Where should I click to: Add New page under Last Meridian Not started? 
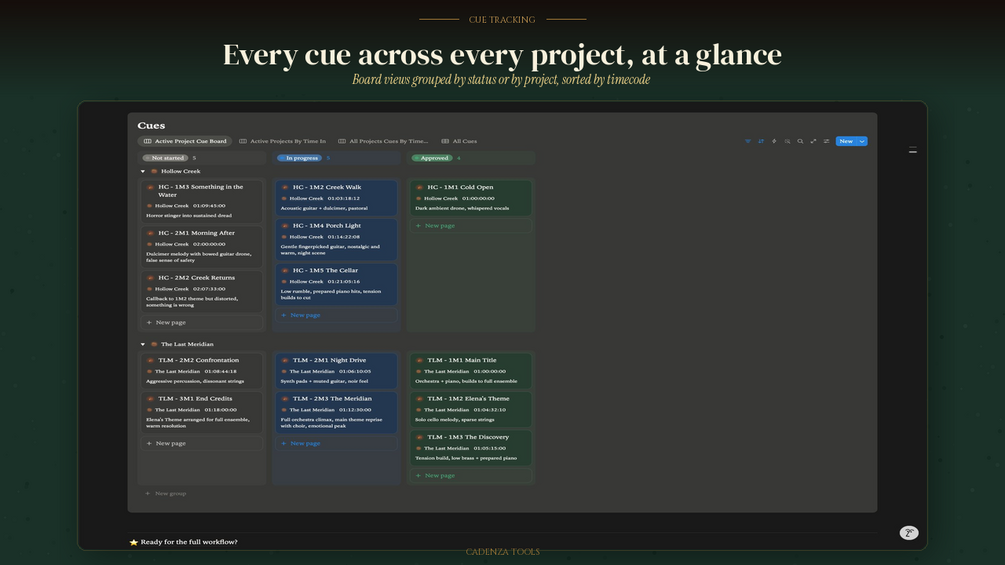pyautogui.click(x=201, y=443)
